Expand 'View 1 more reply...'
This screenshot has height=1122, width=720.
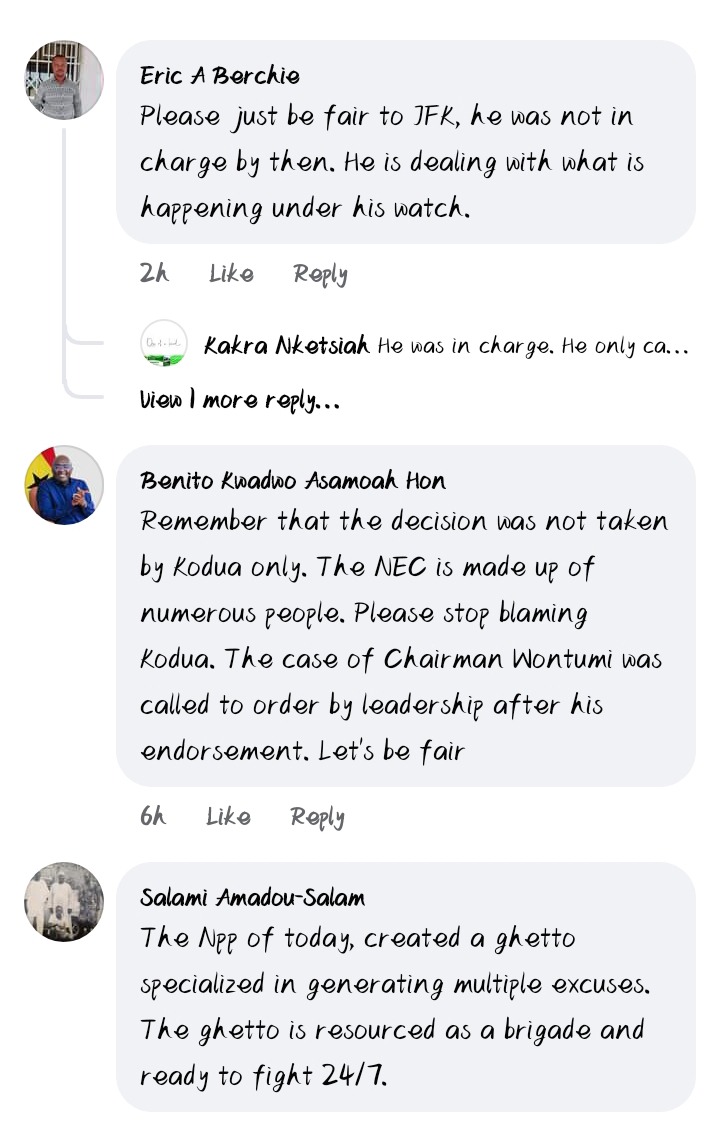(240, 400)
